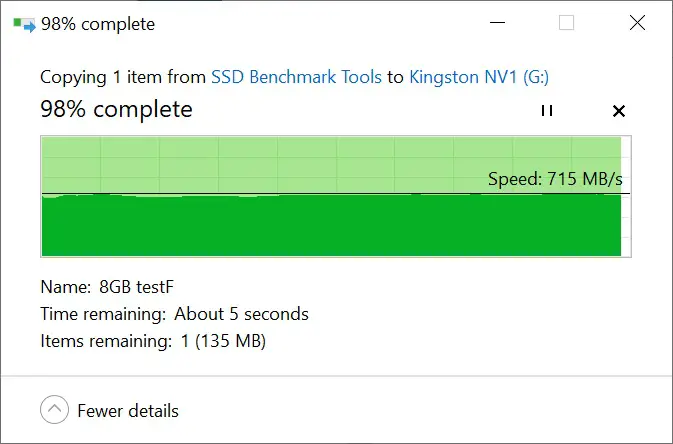Close the copy dialog window
This screenshot has height=444, width=673.
click(637, 23)
